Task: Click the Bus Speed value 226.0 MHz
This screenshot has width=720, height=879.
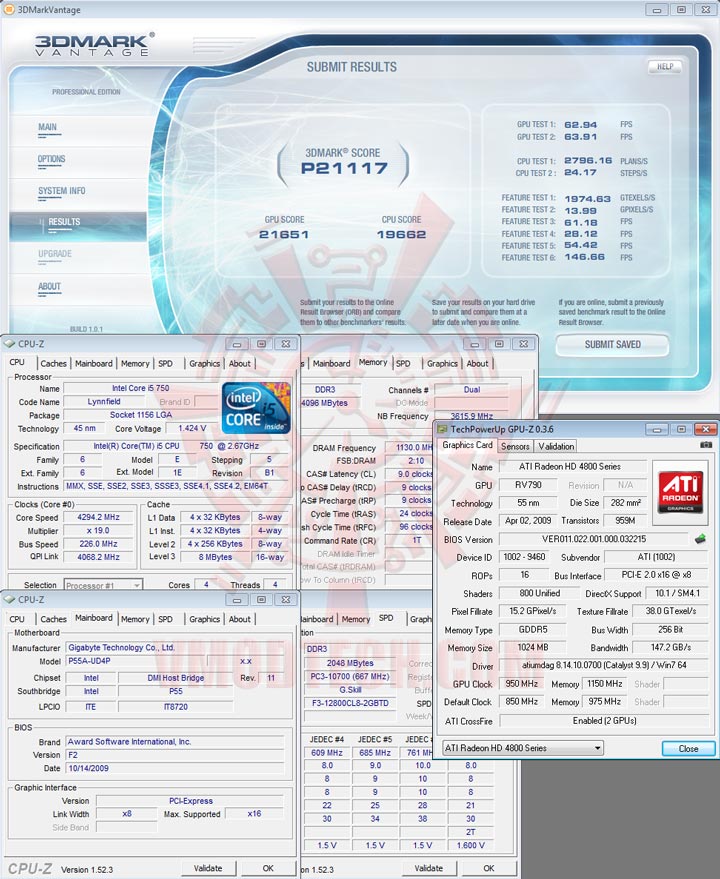Action: click(x=98, y=544)
